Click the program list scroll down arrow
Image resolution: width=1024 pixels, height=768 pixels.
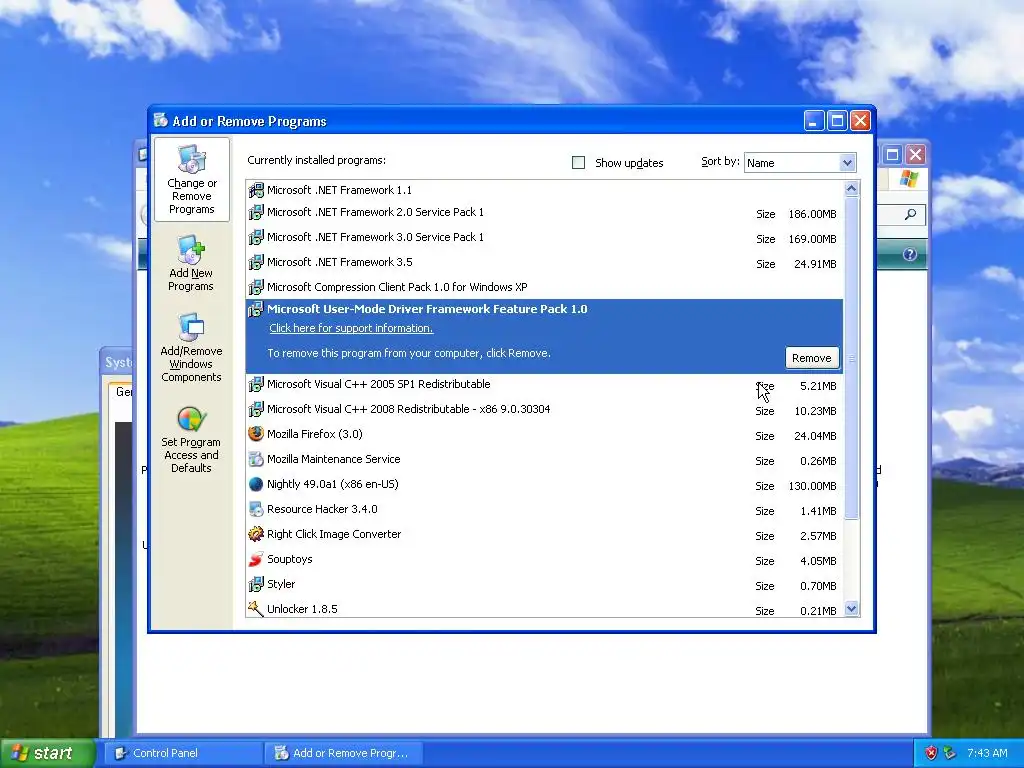[x=851, y=609]
